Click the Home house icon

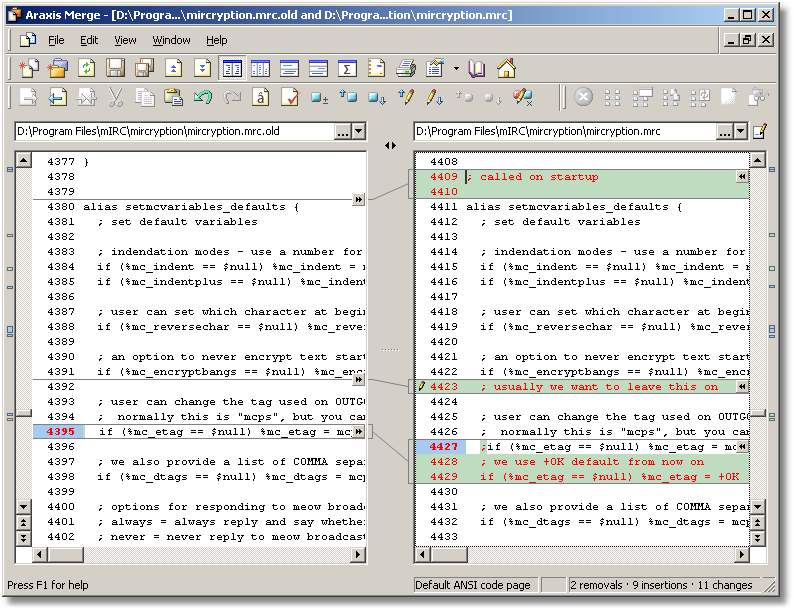click(506, 68)
